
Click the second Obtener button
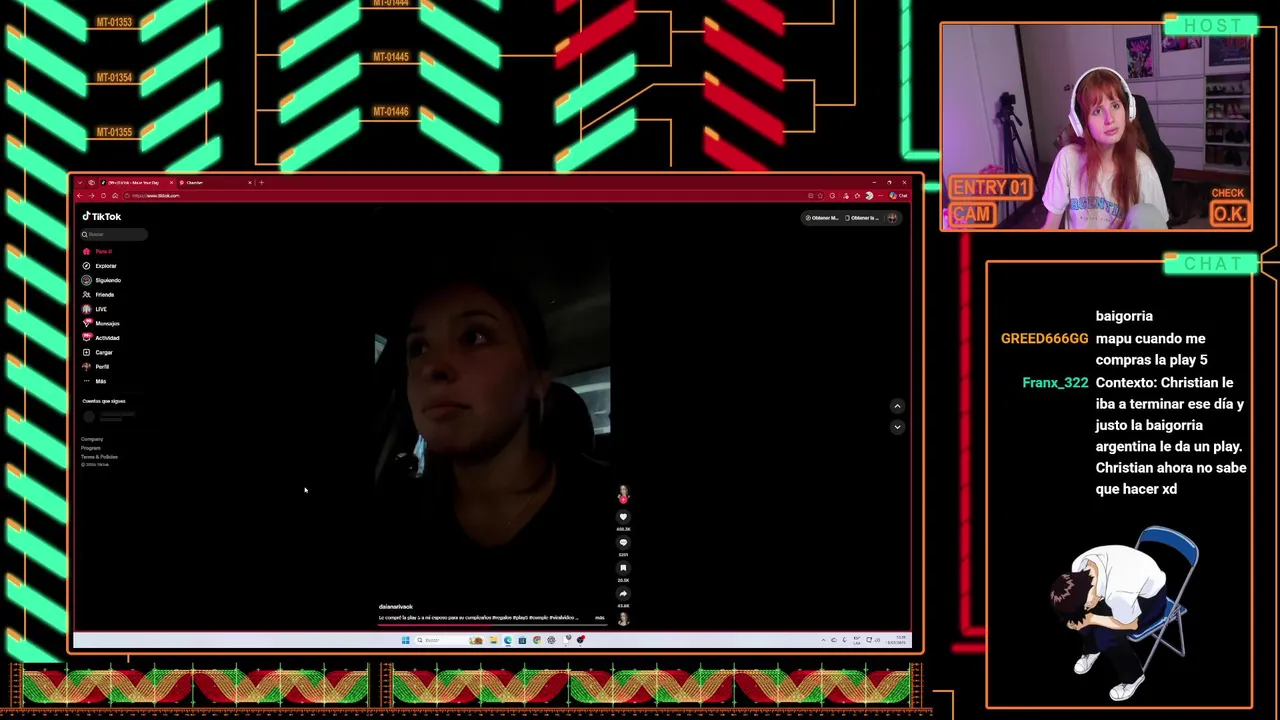862,218
